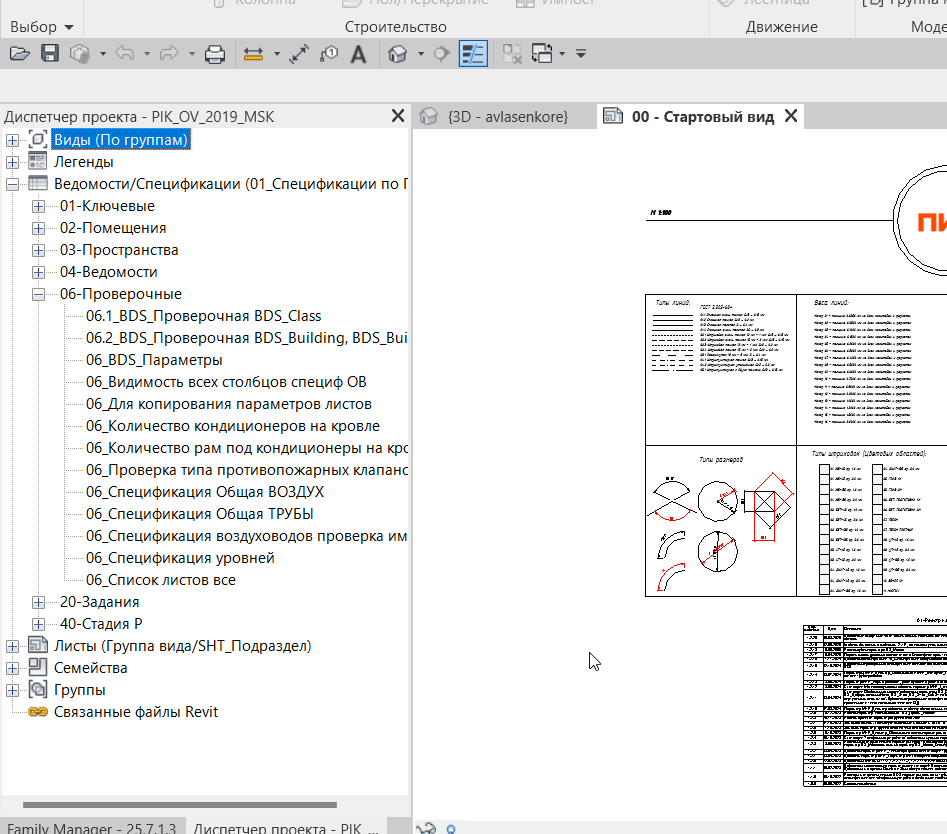Select 06_Видимость всех столбцов специф ОВ
The image size is (947, 834).
click(226, 382)
